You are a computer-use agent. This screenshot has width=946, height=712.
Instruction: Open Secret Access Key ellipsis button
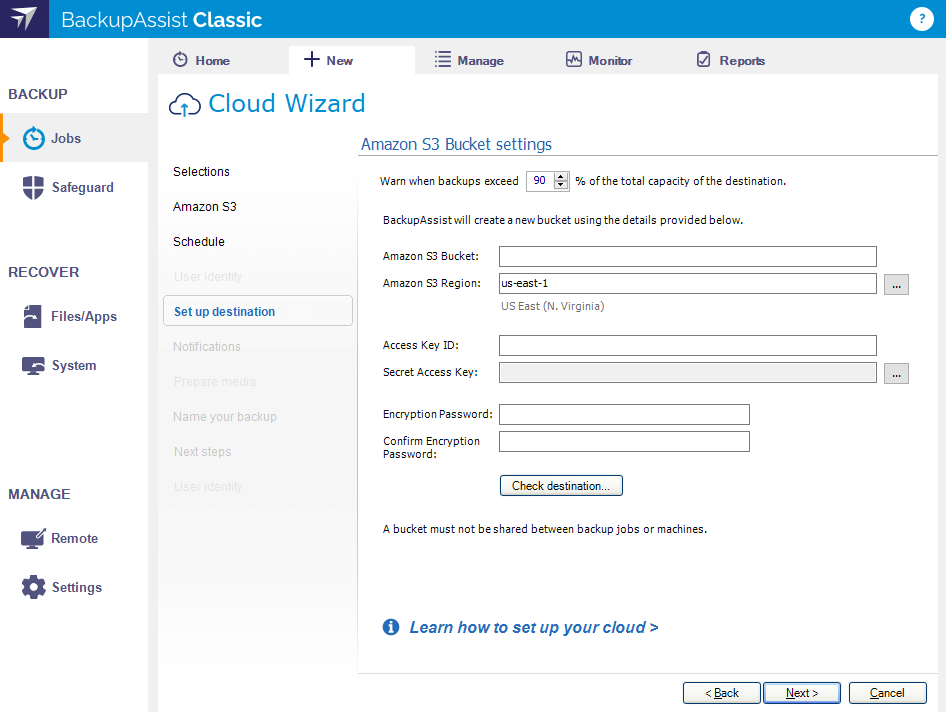pyautogui.click(x=896, y=373)
